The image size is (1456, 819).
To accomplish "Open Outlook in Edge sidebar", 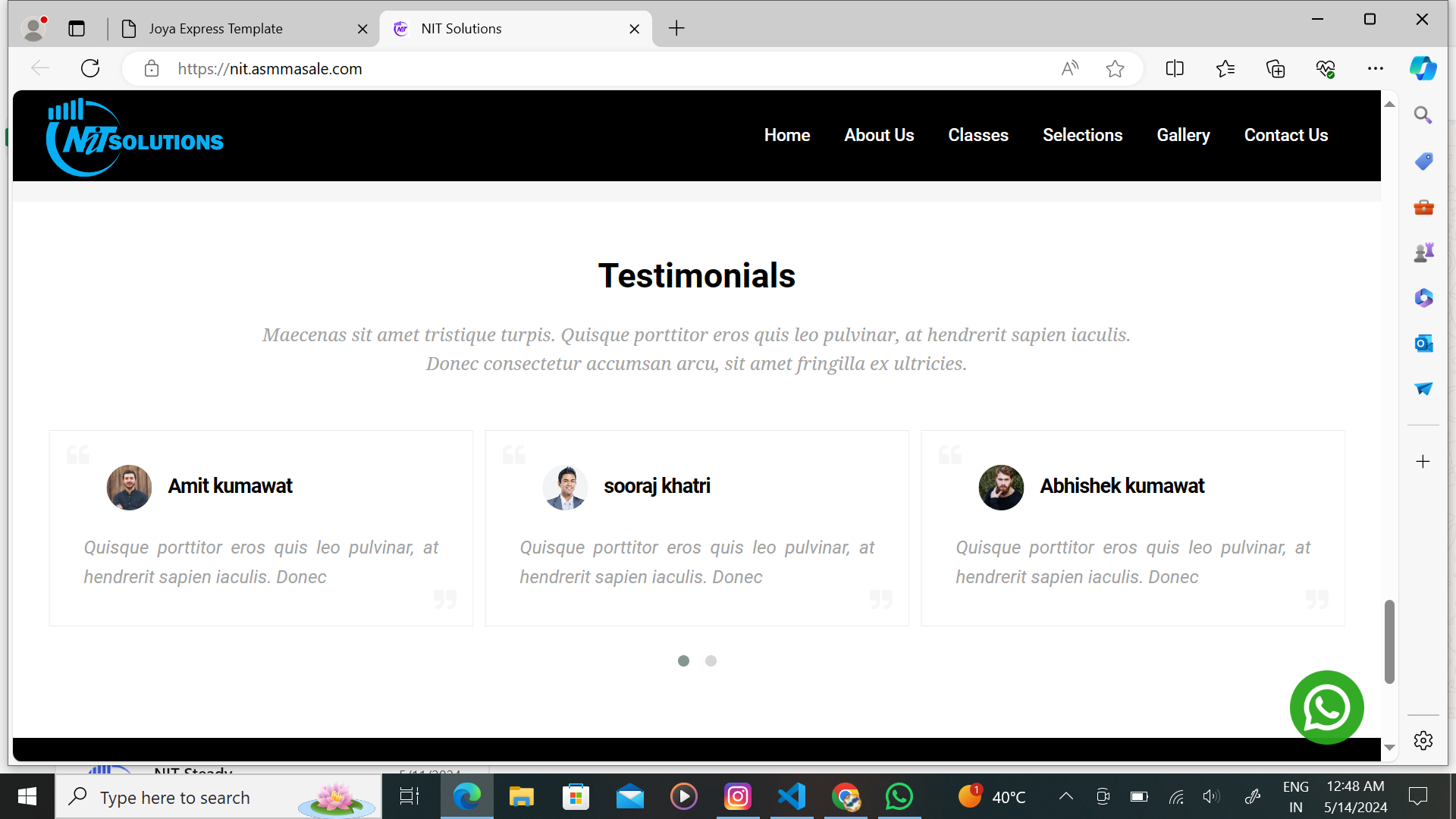I will pyautogui.click(x=1423, y=344).
